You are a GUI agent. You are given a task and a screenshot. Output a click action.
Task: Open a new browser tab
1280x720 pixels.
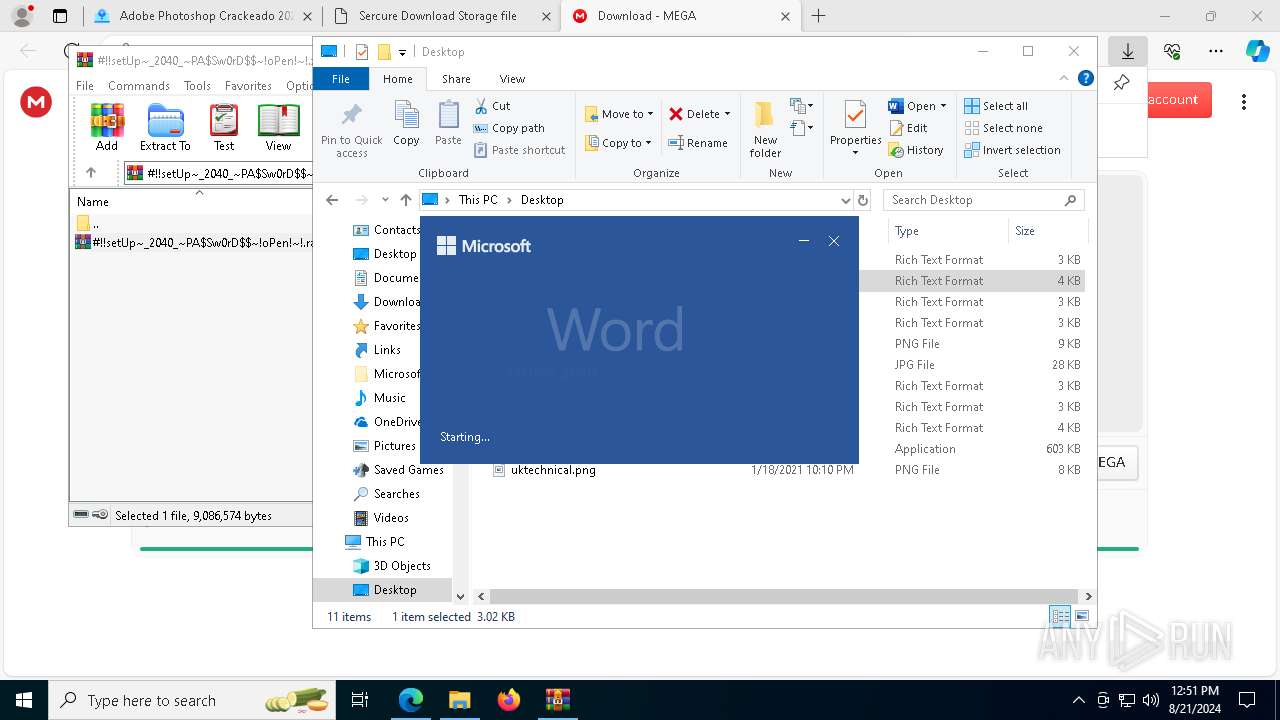click(x=818, y=16)
